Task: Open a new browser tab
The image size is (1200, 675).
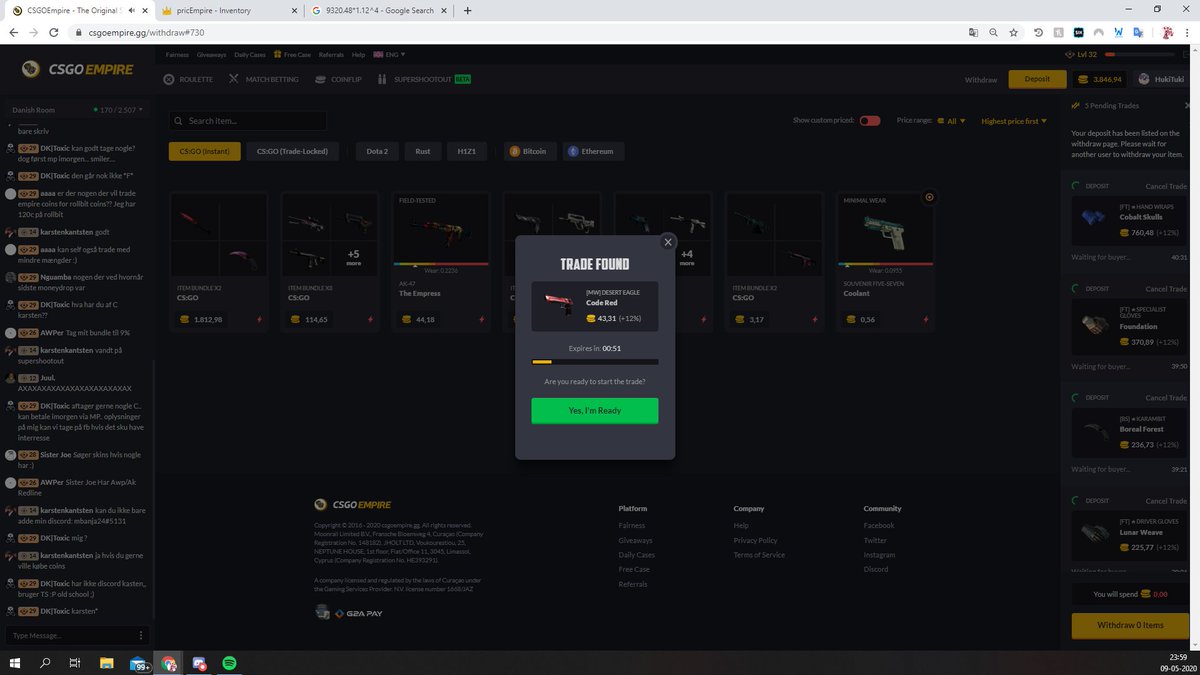Action: [x=467, y=10]
